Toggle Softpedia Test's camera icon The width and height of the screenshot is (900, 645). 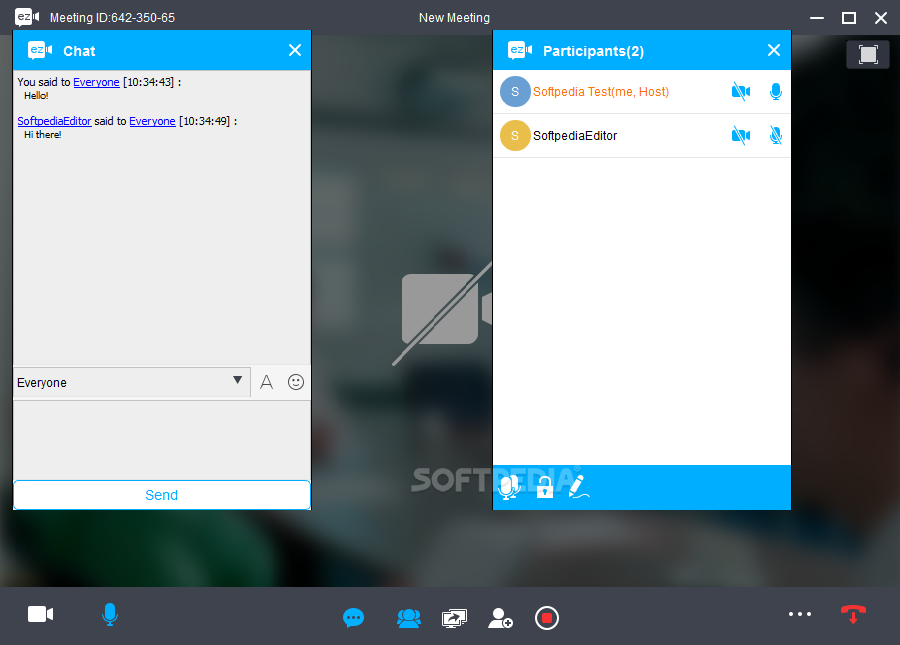[741, 92]
